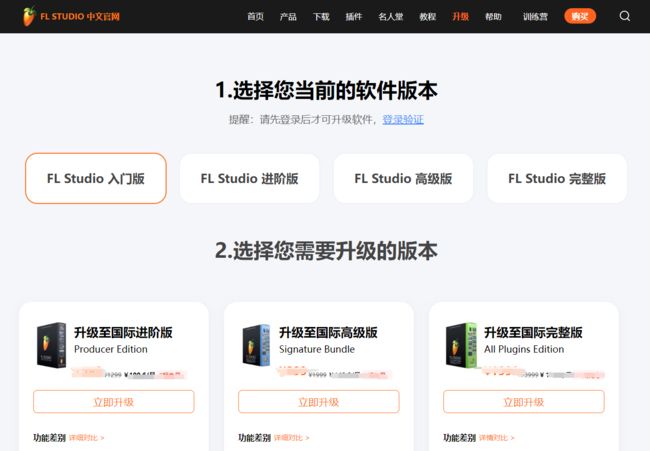
Task: Click 立即升级 under All Plugins Edition
Action: click(524, 402)
